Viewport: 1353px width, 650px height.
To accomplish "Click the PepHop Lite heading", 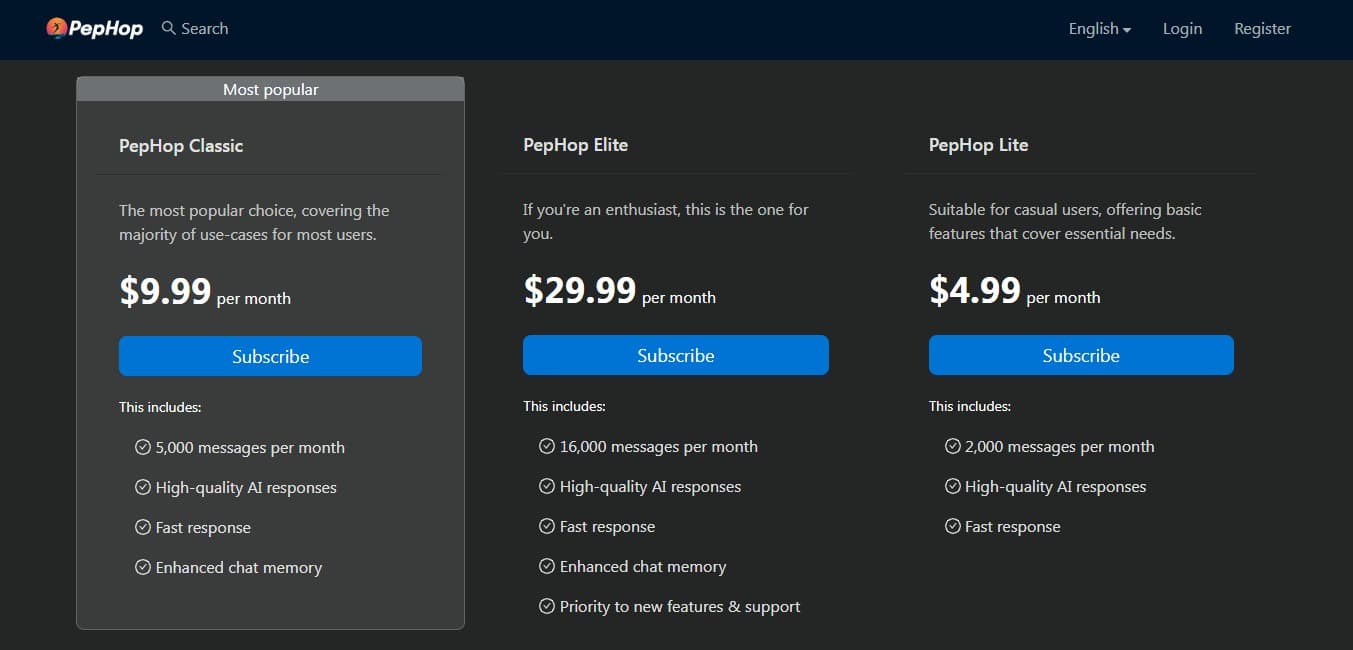I will pos(978,145).
